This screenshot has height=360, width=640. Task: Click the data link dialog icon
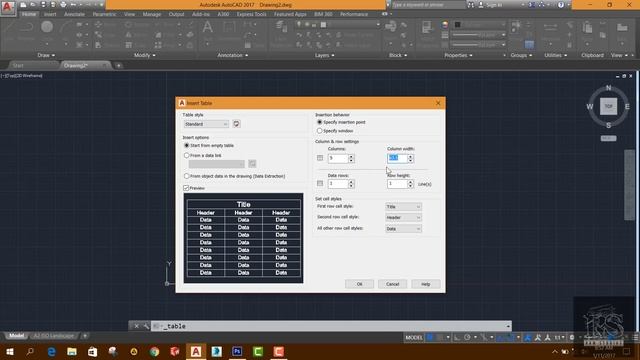(x=252, y=164)
